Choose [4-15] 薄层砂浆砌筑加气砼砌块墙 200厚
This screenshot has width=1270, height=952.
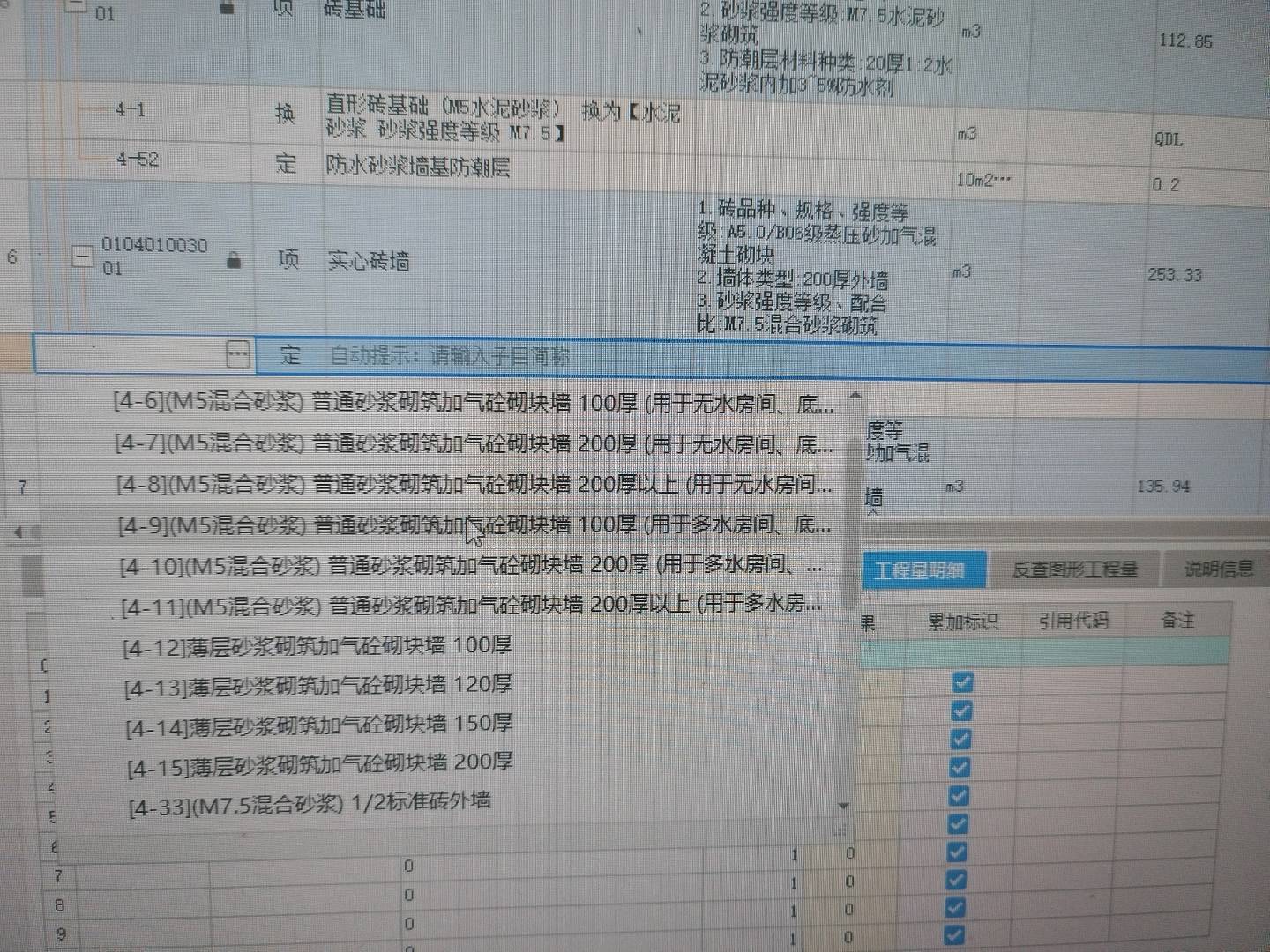(x=320, y=764)
